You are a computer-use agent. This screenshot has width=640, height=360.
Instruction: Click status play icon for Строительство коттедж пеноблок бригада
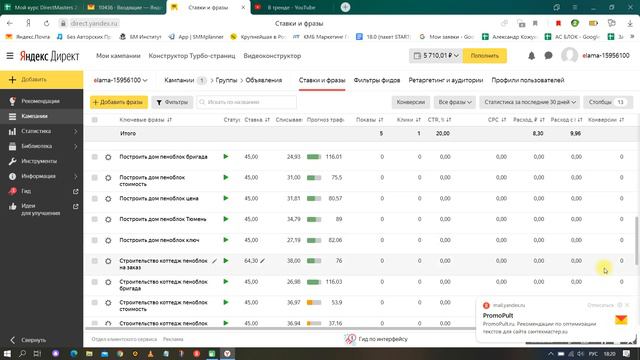coord(226,282)
